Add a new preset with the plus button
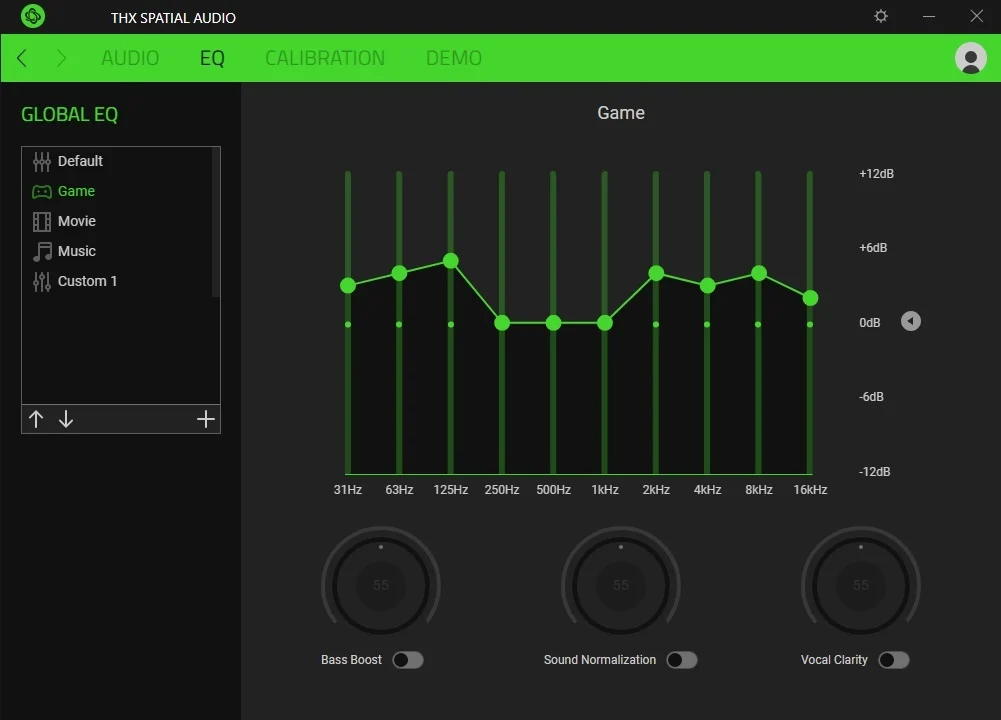Viewport: 1001px width, 720px height. pyautogui.click(x=206, y=418)
